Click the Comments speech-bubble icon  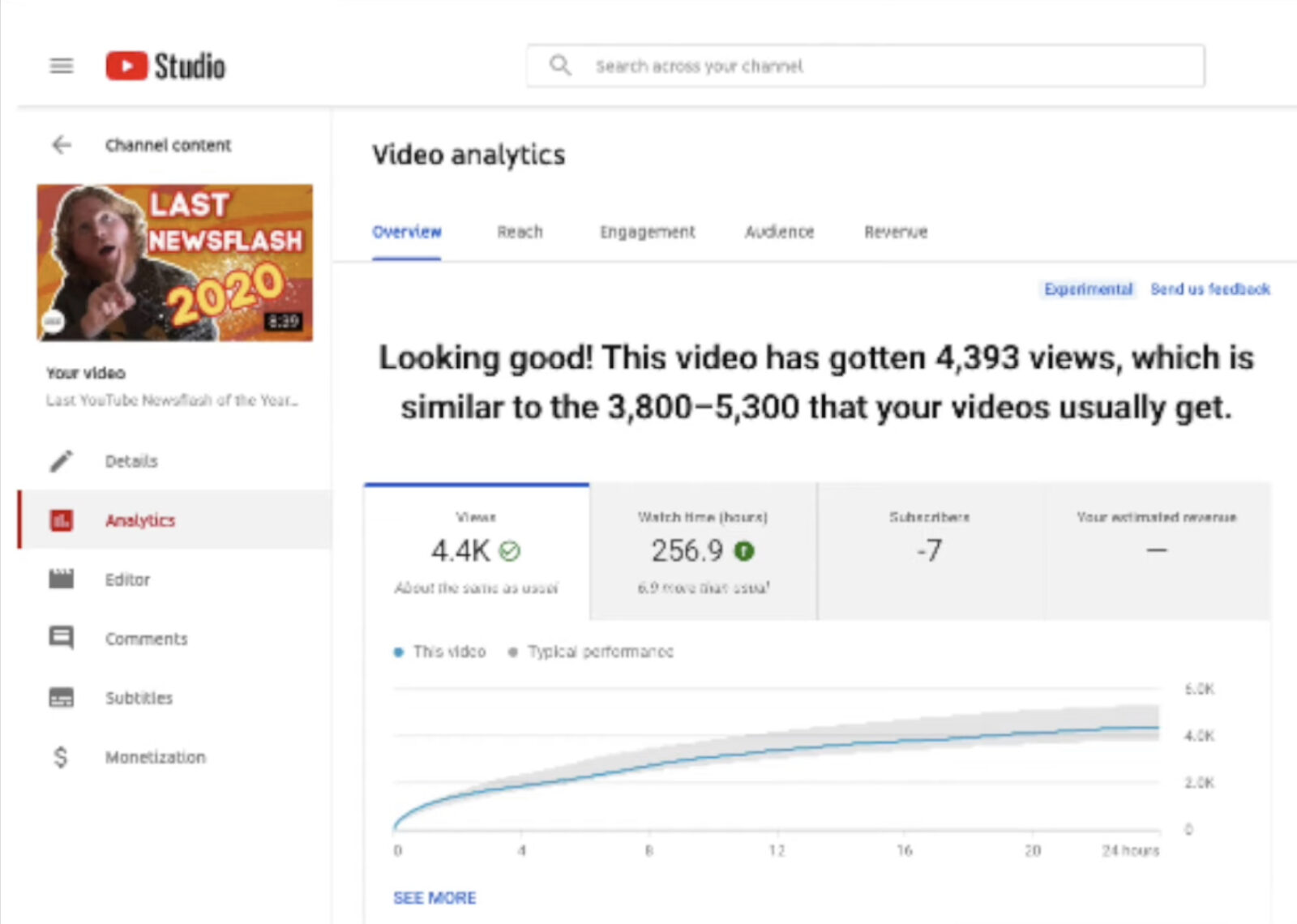click(60, 638)
